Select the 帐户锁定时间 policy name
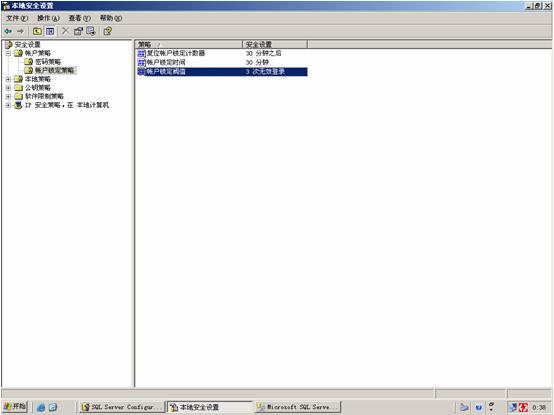The width and height of the screenshot is (554, 415). (x=166, y=63)
